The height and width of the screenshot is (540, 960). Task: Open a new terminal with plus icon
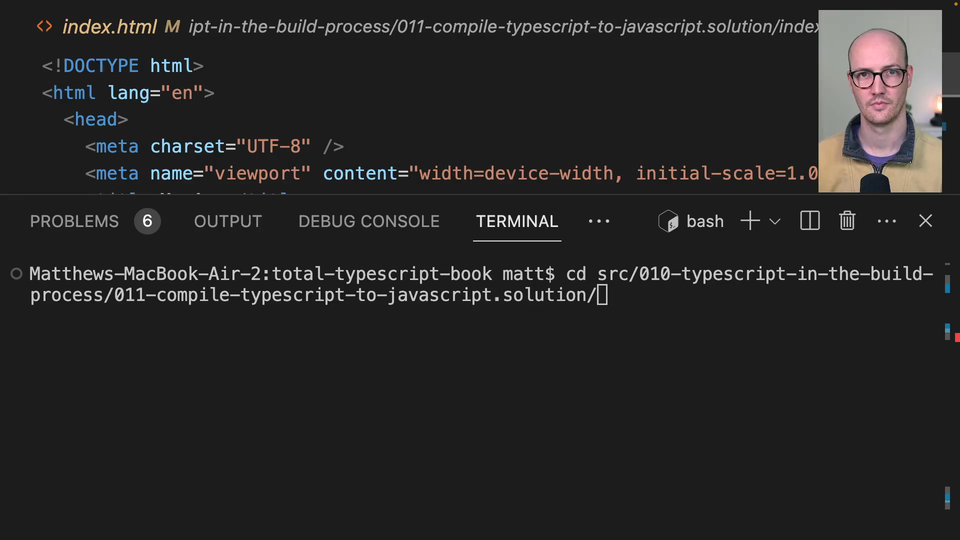tap(750, 221)
